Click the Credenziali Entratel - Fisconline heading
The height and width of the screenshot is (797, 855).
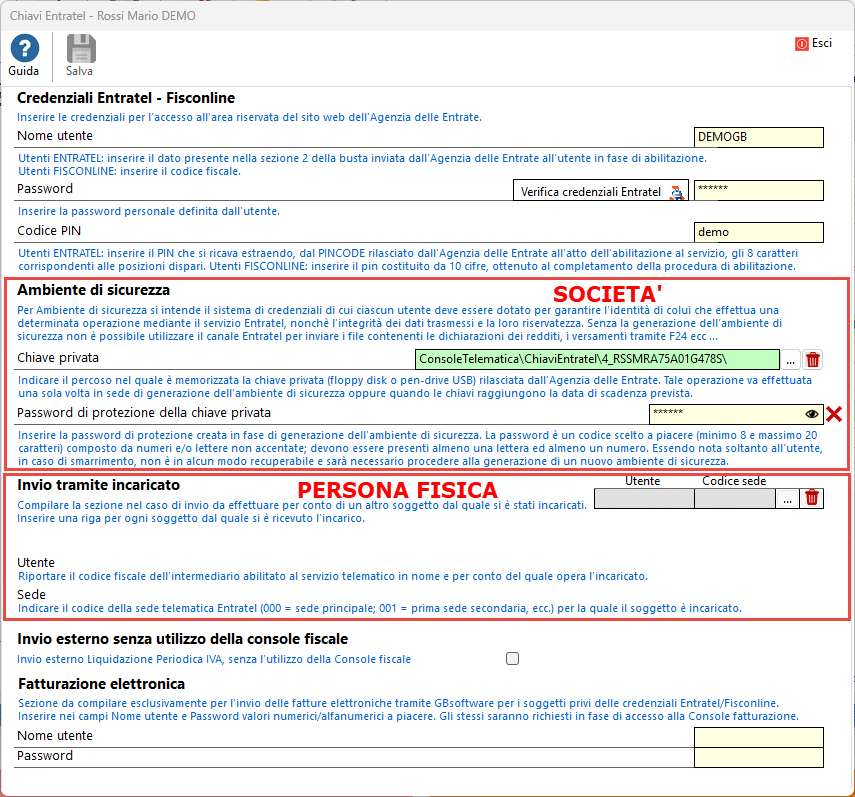[x=126, y=98]
